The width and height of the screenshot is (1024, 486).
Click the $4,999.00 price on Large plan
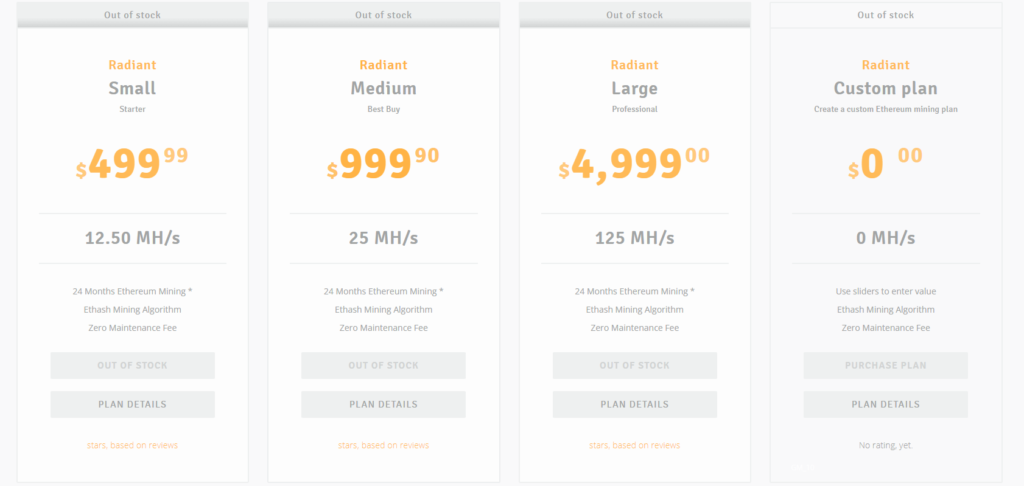(x=634, y=163)
